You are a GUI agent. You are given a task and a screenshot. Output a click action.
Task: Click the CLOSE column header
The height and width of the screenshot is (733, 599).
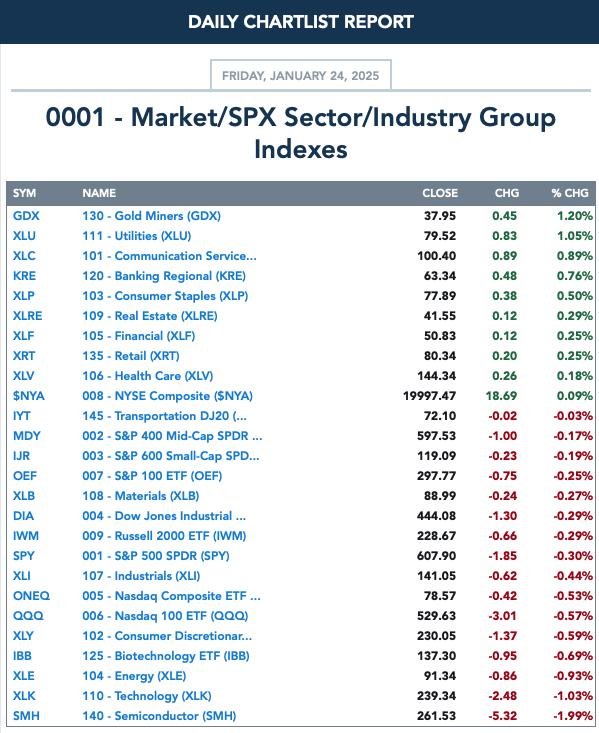coord(440,193)
